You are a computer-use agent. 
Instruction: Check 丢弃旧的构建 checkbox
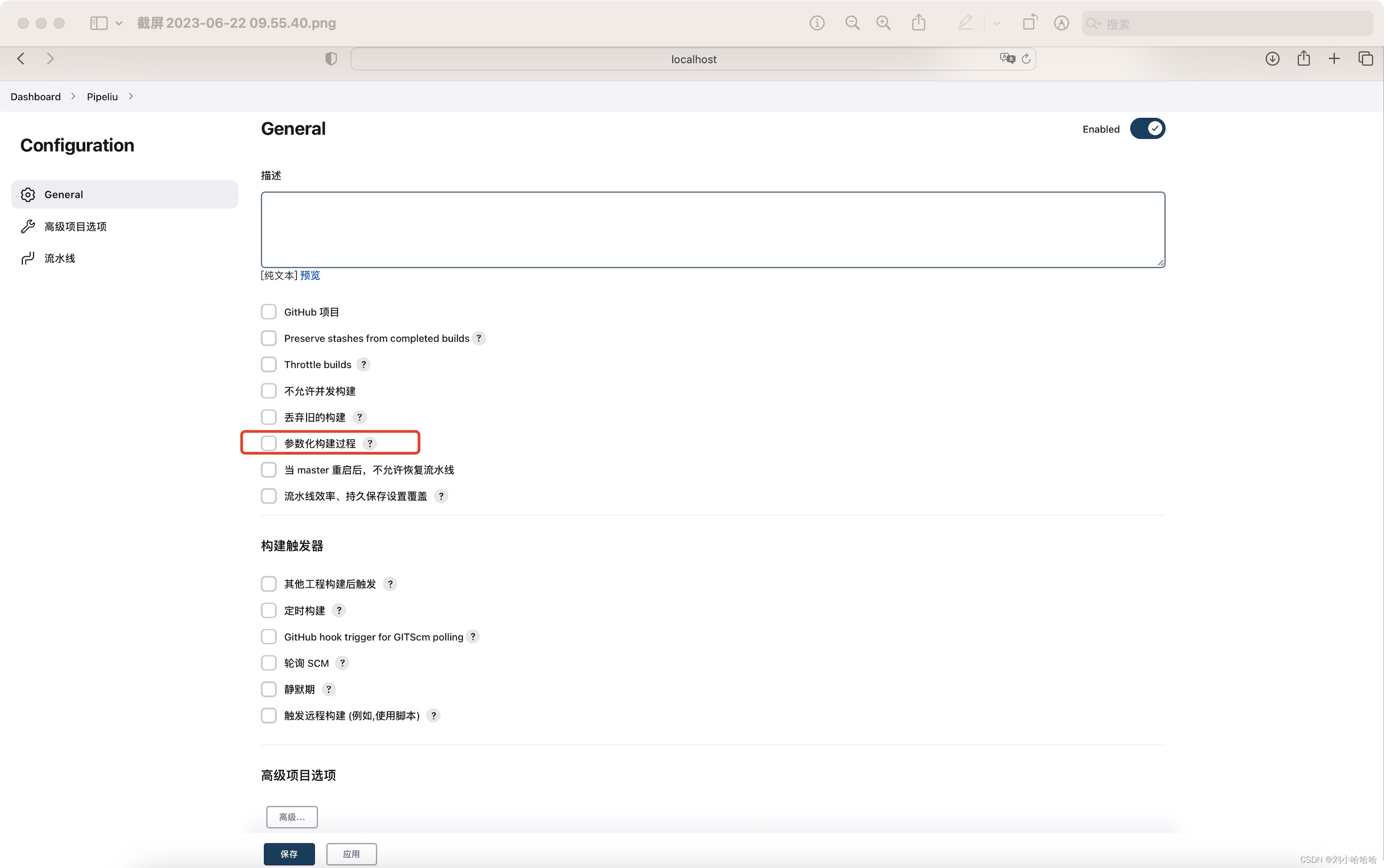click(269, 417)
